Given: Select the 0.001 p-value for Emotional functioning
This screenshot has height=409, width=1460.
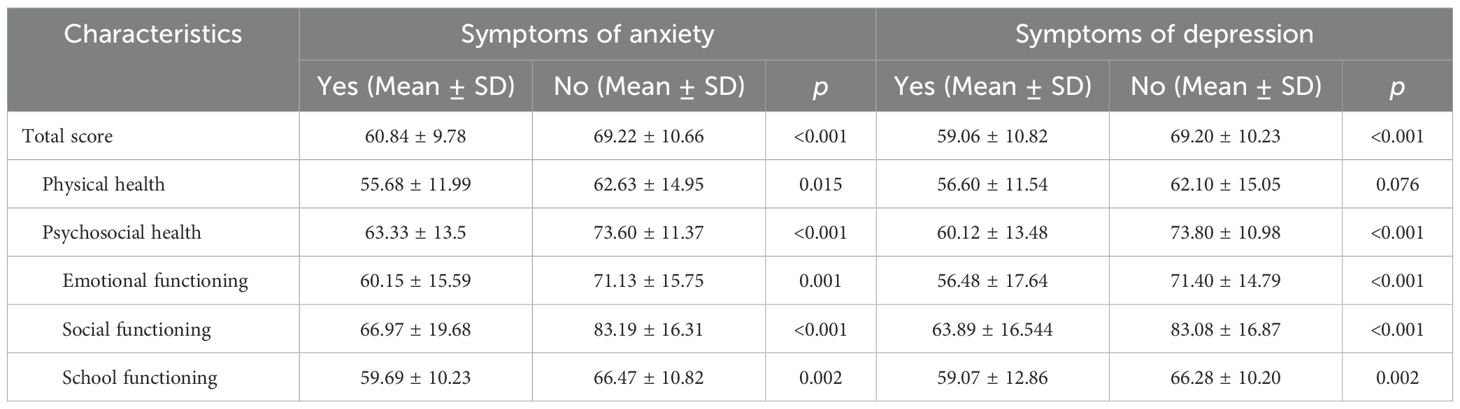Looking at the screenshot, I should (x=821, y=281).
